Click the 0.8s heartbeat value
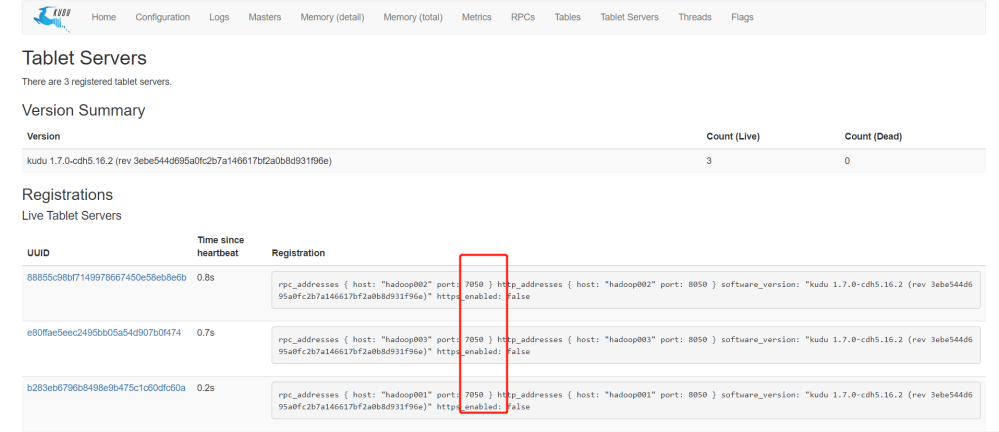Screen dimensions: 999x432 coord(205,278)
